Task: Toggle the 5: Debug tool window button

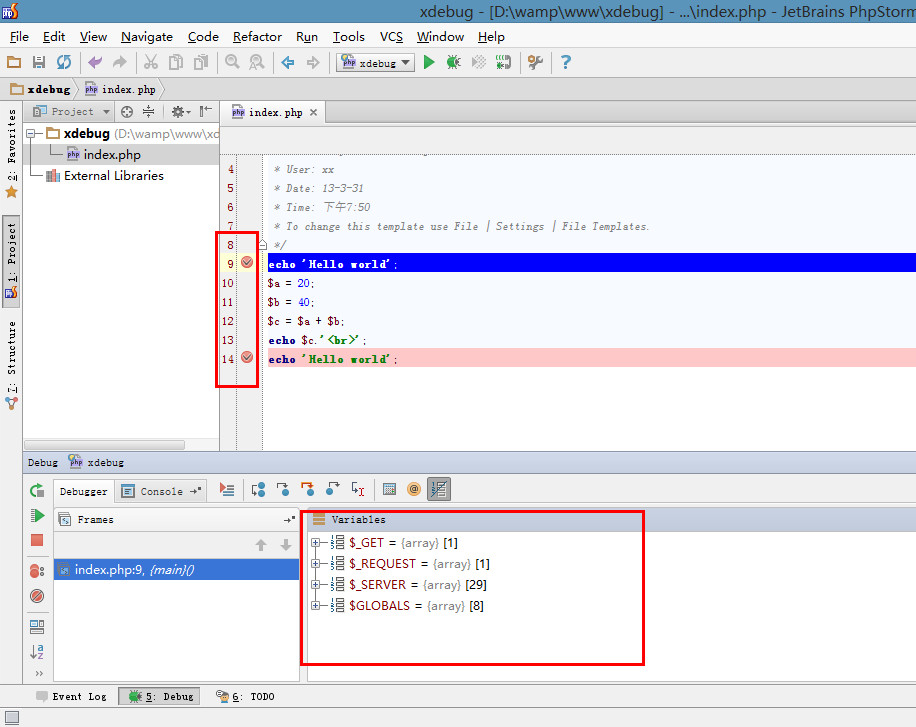Action: click(159, 696)
